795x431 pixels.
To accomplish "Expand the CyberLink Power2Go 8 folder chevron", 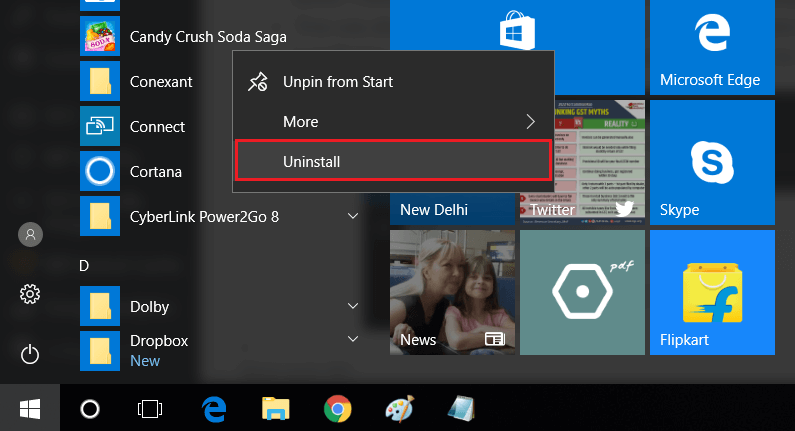I will tap(353, 216).
